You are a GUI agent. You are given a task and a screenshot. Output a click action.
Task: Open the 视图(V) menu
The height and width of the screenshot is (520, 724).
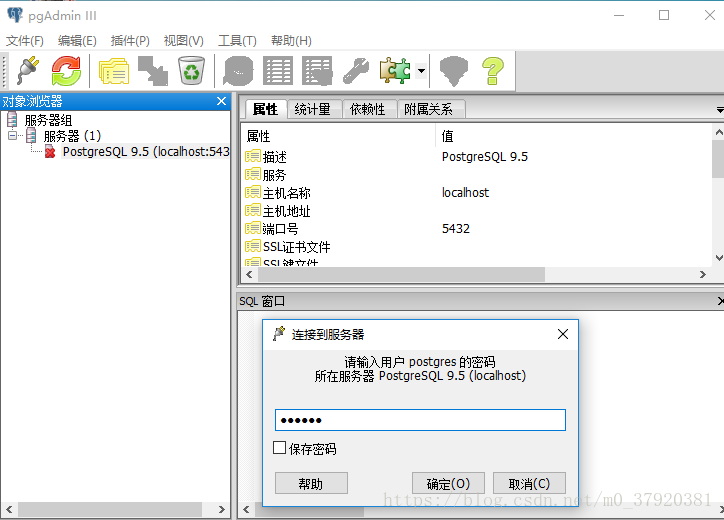click(183, 41)
